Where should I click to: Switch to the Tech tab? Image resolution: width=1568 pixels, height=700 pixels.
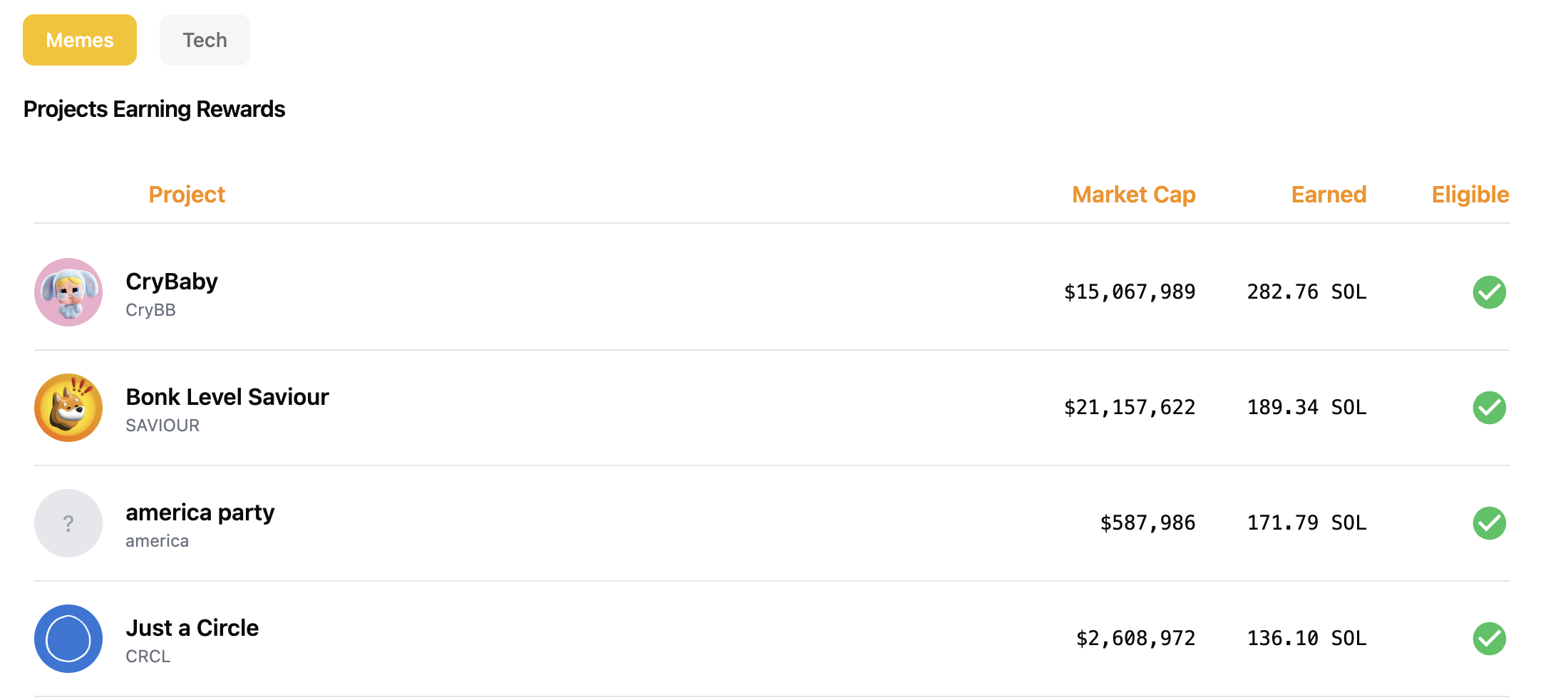click(205, 40)
